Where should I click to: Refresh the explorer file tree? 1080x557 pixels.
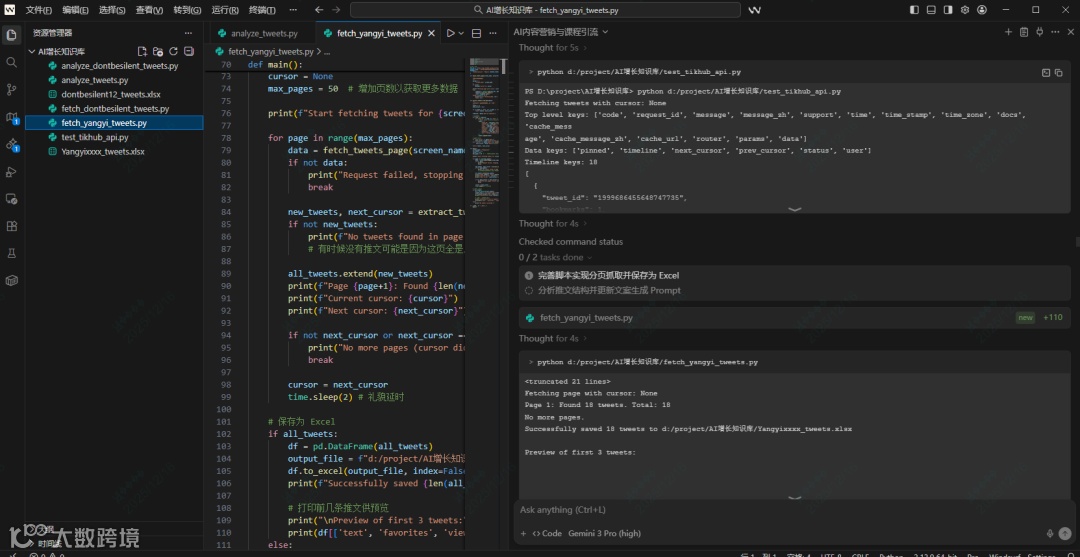coord(173,51)
